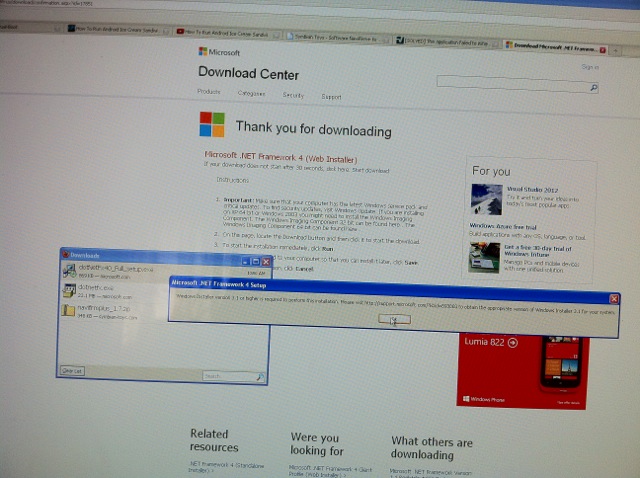Click the Sign in link

(x=589, y=67)
